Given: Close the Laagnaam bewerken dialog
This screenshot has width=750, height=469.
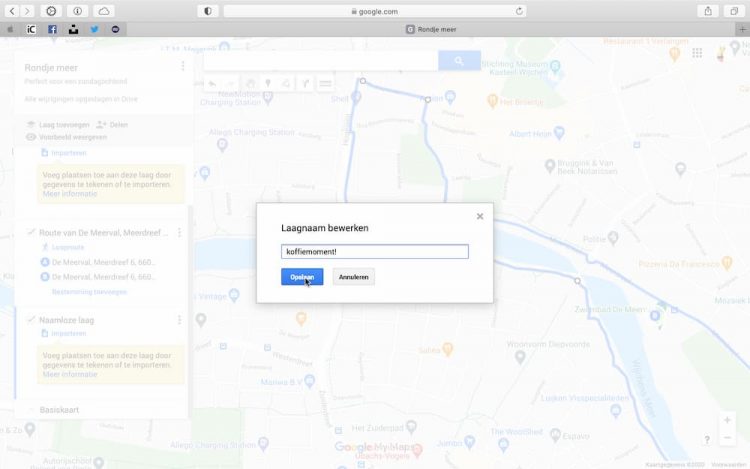Looking at the screenshot, I should coord(480,216).
